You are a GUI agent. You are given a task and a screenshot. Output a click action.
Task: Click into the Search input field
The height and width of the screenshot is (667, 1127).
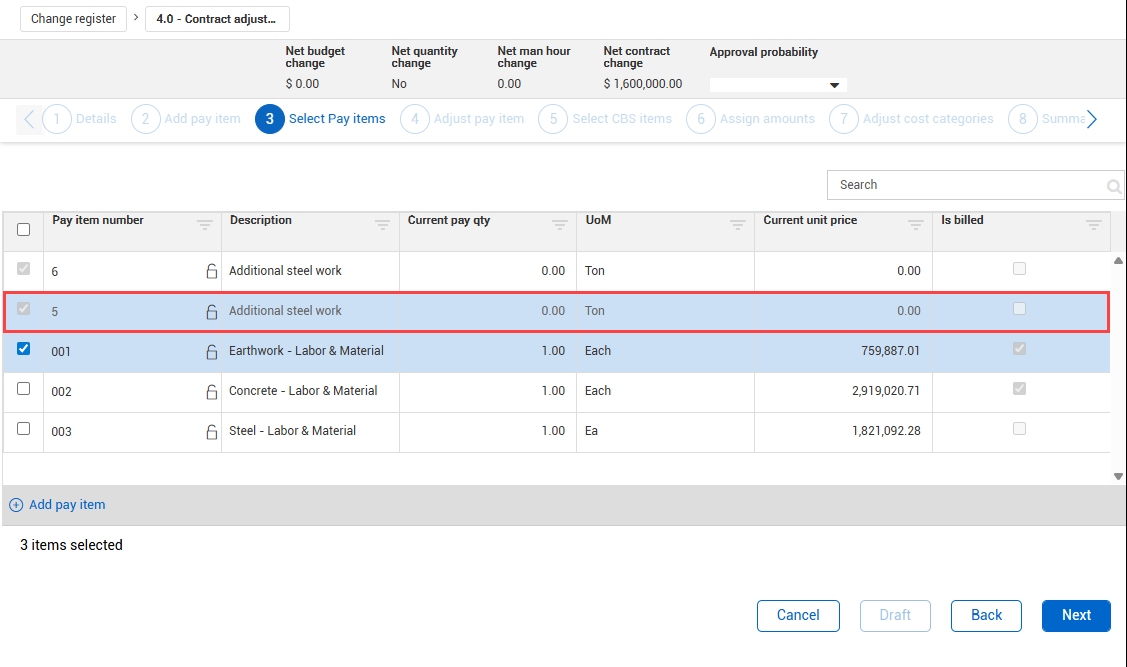tap(965, 185)
